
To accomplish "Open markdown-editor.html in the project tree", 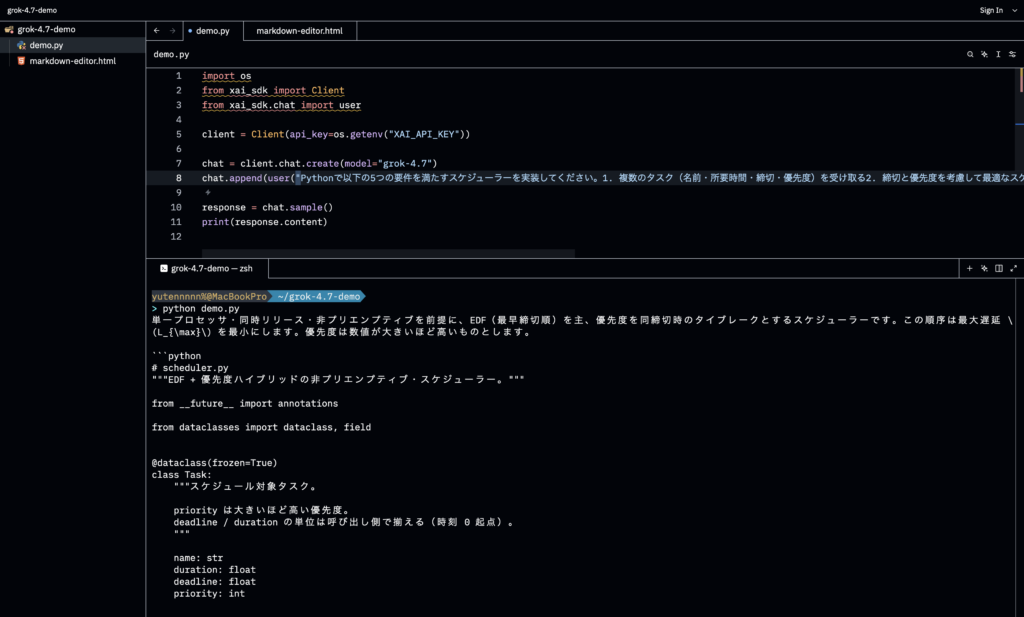I will [72, 61].
